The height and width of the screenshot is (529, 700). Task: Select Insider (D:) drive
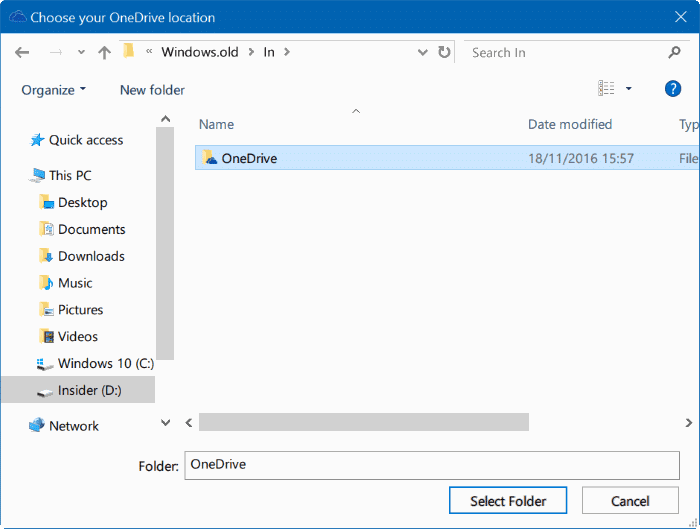coord(78,390)
